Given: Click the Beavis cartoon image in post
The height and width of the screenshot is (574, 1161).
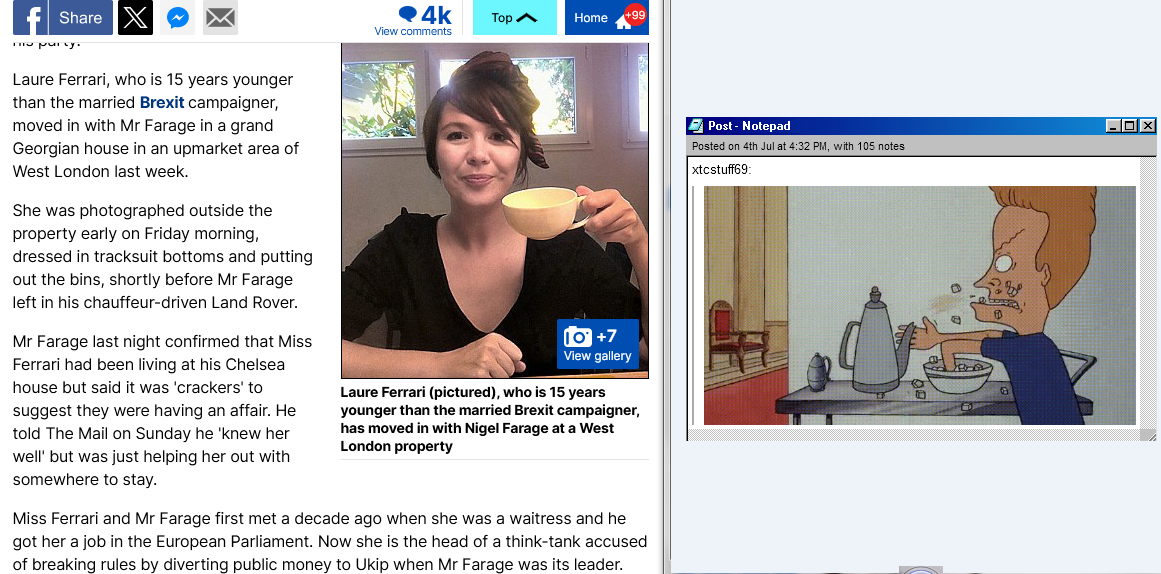Looking at the screenshot, I should (919, 305).
